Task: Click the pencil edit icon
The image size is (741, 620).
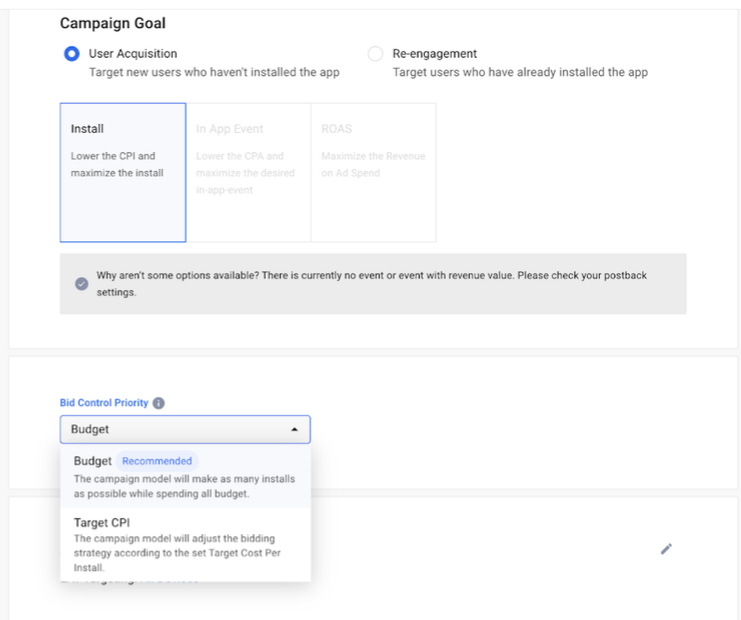Action: tap(666, 548)
